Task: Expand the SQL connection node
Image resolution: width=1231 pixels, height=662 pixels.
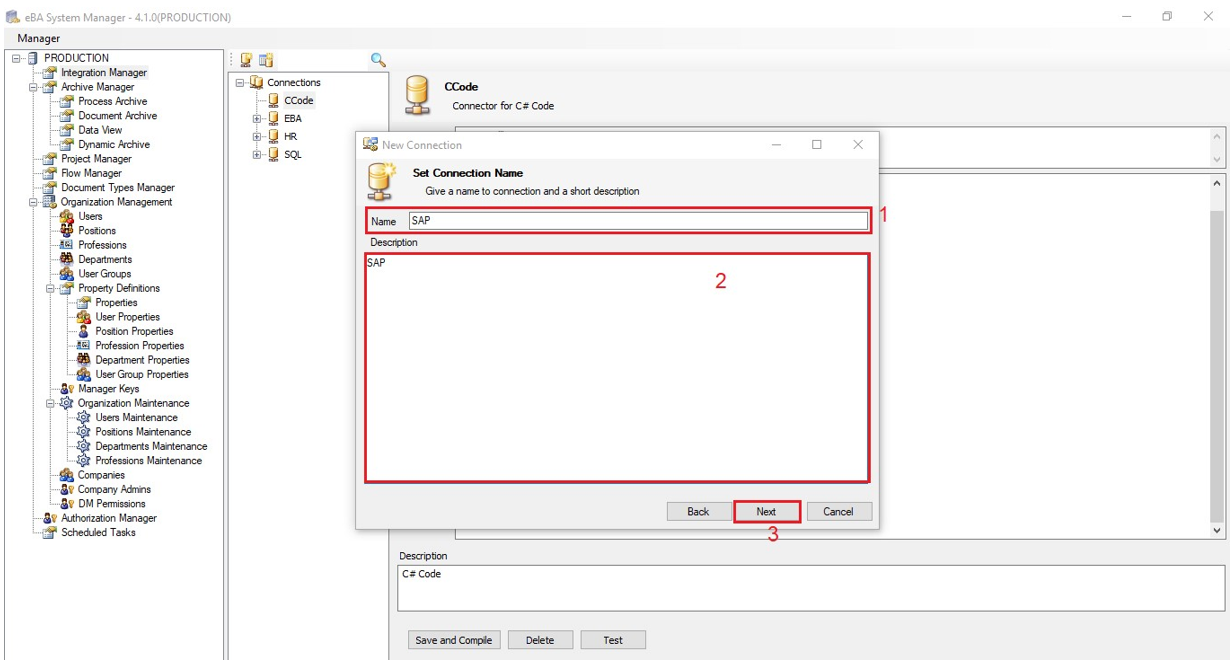Action: coord(257,155)
